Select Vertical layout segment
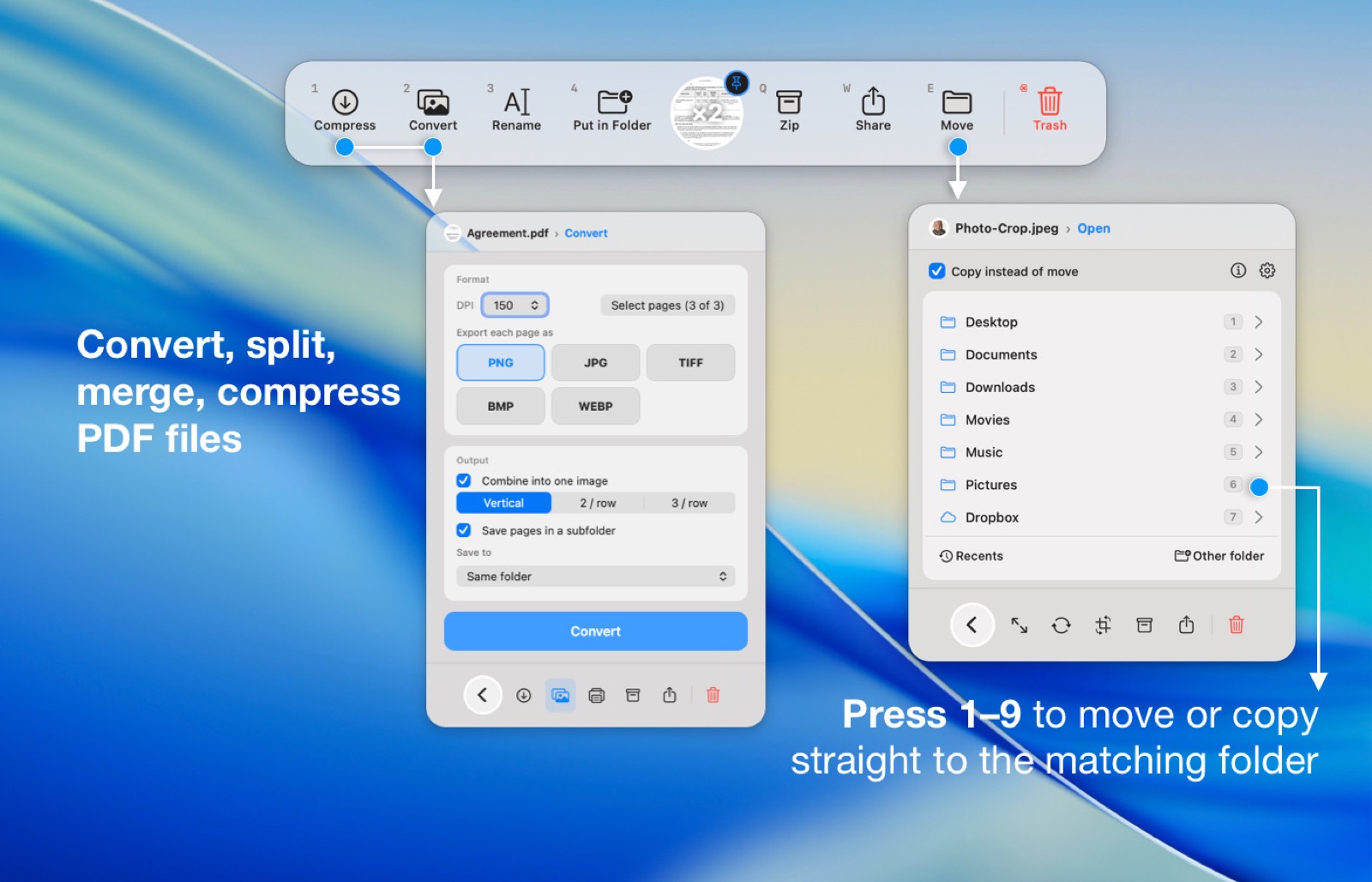 pyautogui.click(x=503, y=503)
